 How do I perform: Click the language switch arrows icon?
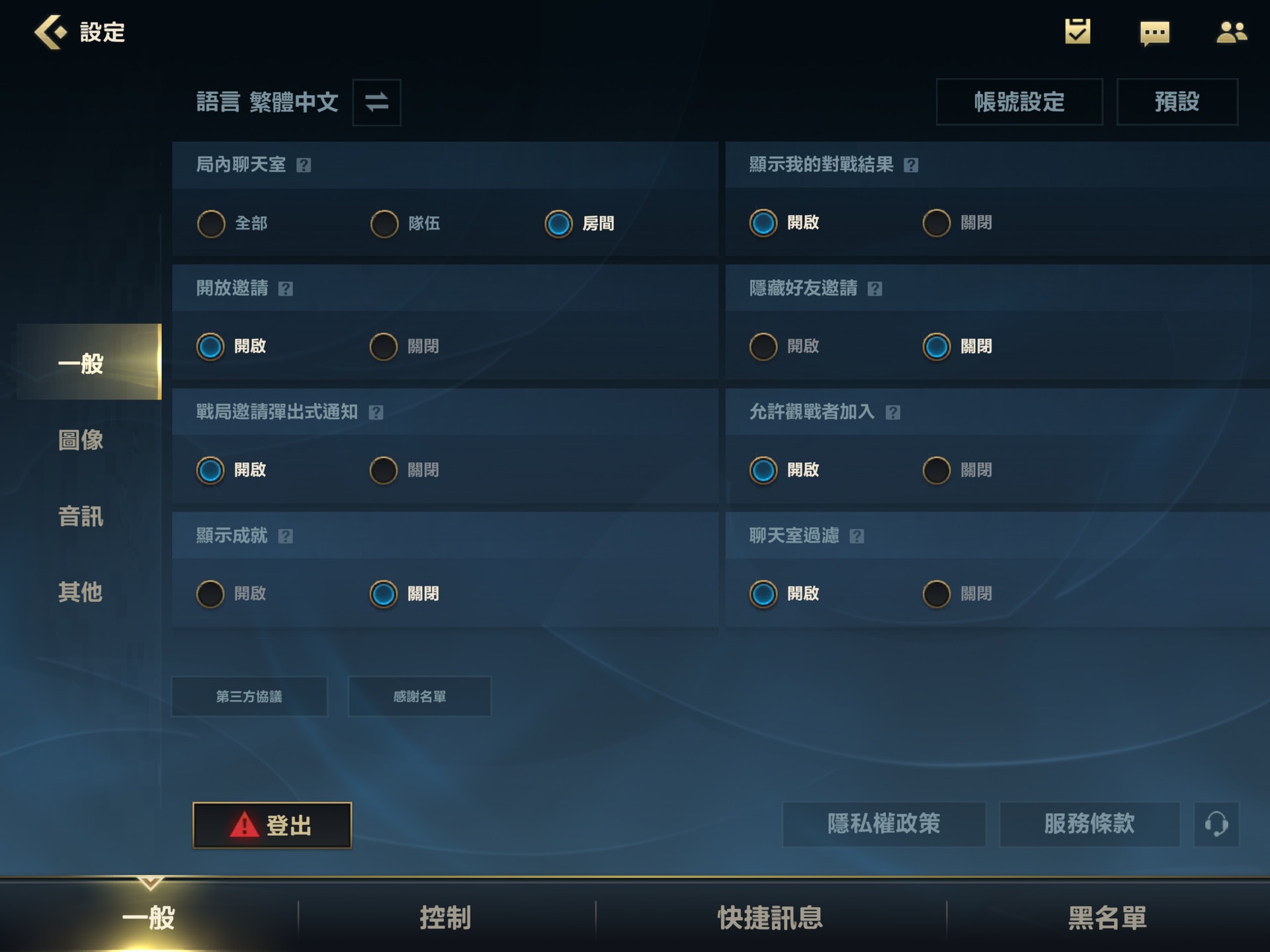(376, 102)
